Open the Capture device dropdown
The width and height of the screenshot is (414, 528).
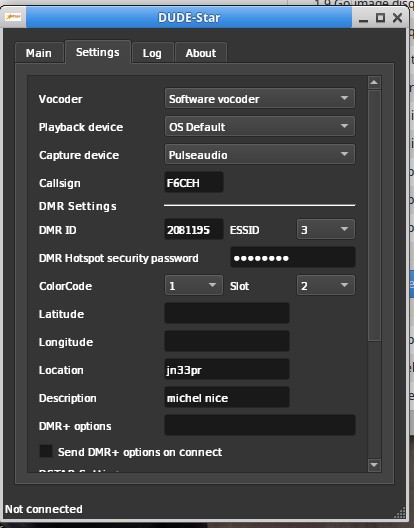(260, 154)
